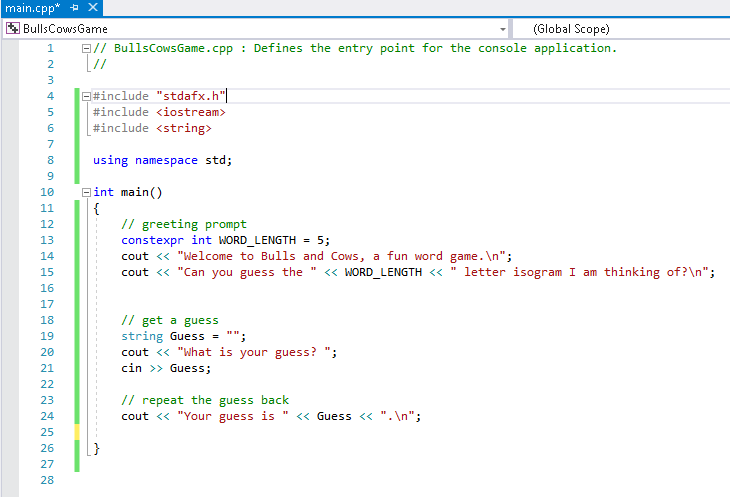
Task: Click the BullsCowsGame project icon
Action: 13,29
